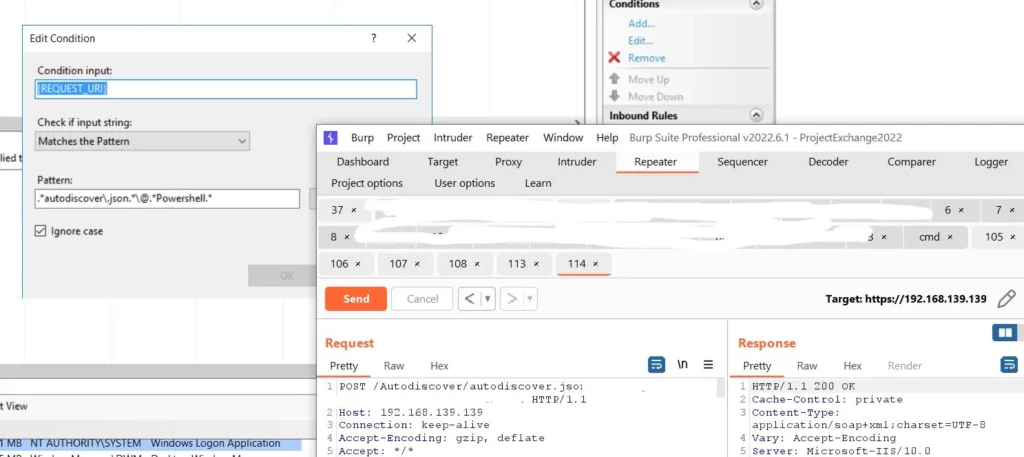Click the pencil icon to edit target
The height and width of the screenshot is (457, 1024).
pyautogui.click(x=1006, y=299)
